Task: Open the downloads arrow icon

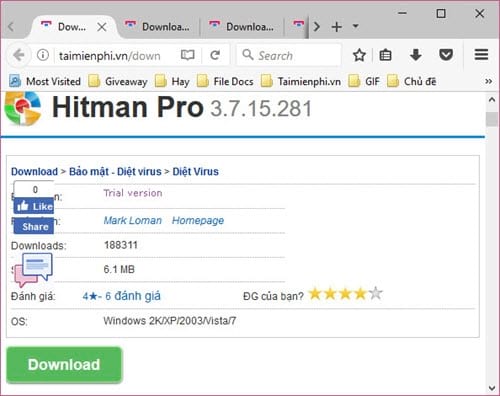Action: (x=416, y=55)
